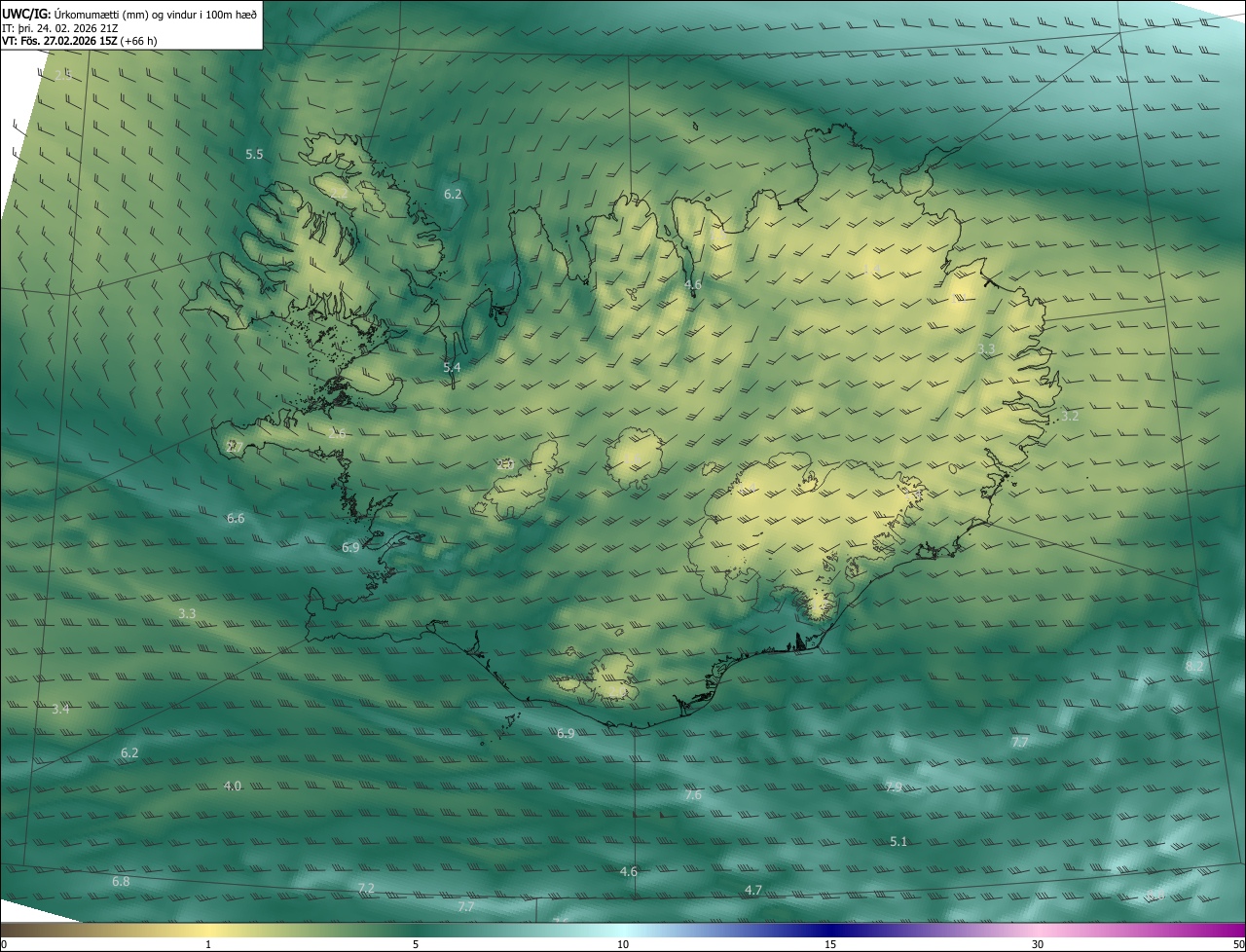Click the 5.4 value label
The height and width of the screenshot is (952, 1246).
452,367
